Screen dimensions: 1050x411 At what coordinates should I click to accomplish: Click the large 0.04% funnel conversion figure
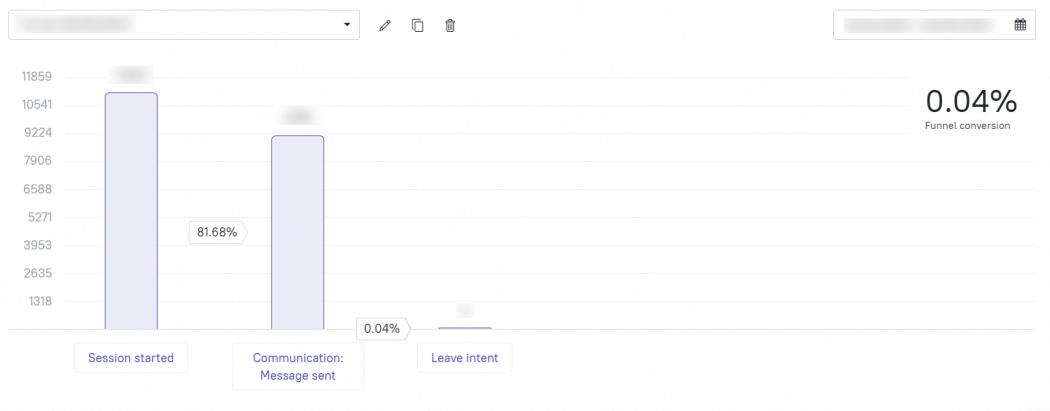pyautogui.click(x=972, y=102)
